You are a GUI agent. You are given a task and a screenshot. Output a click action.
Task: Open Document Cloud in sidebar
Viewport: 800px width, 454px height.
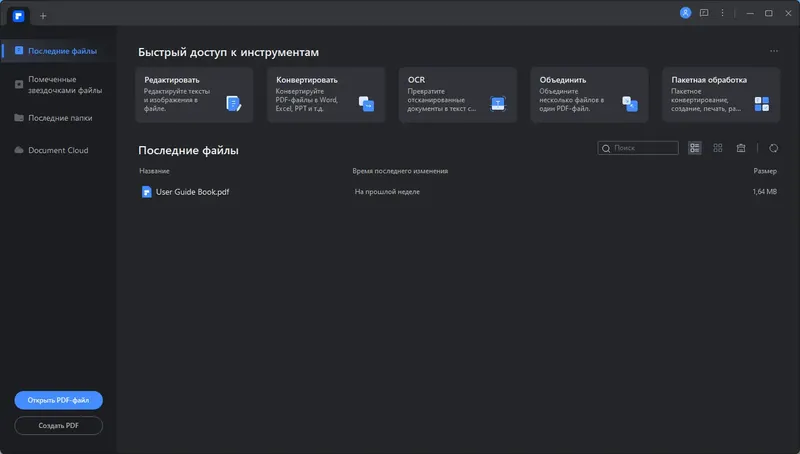57,150
